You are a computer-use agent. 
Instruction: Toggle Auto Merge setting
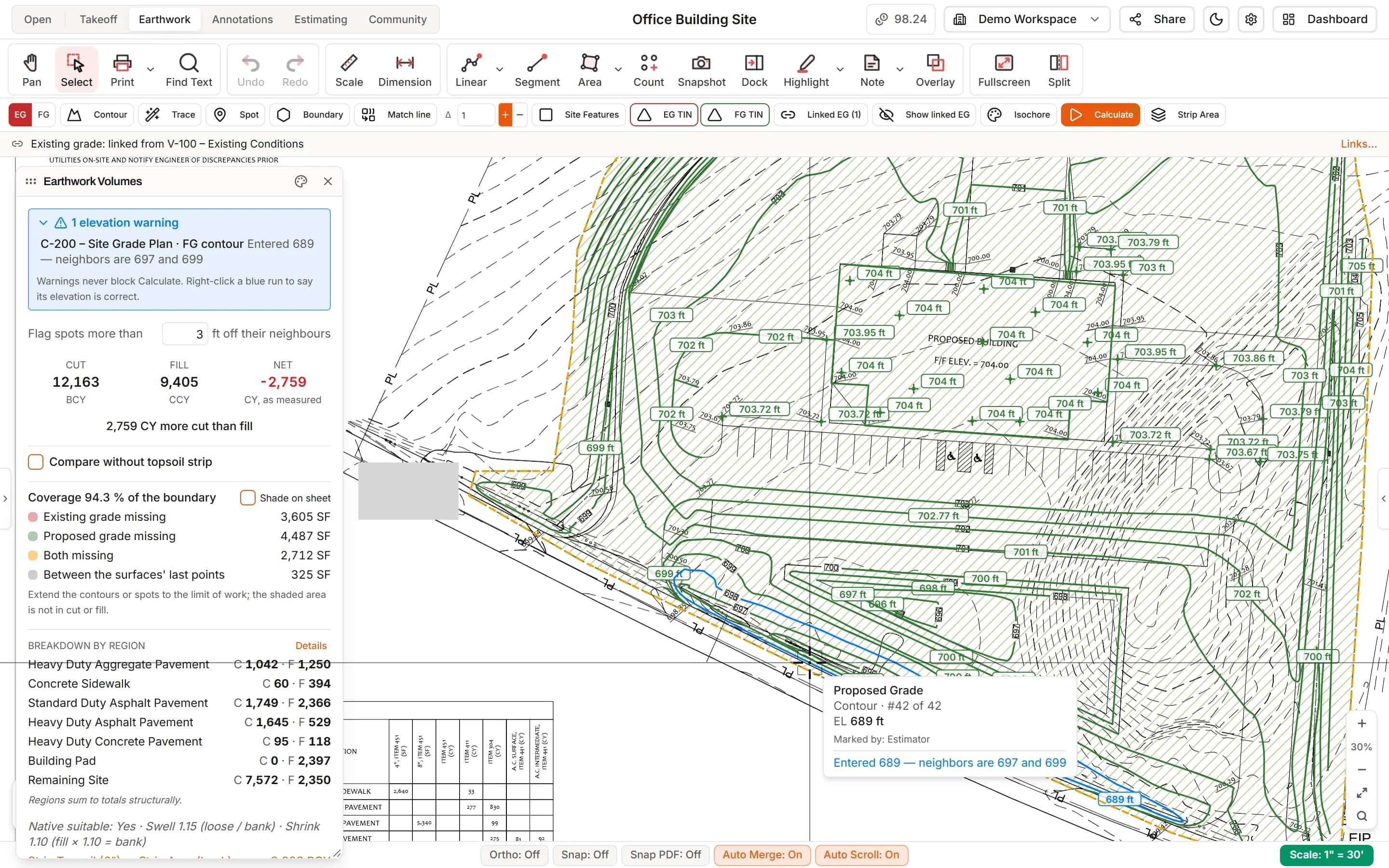point(762,855)
